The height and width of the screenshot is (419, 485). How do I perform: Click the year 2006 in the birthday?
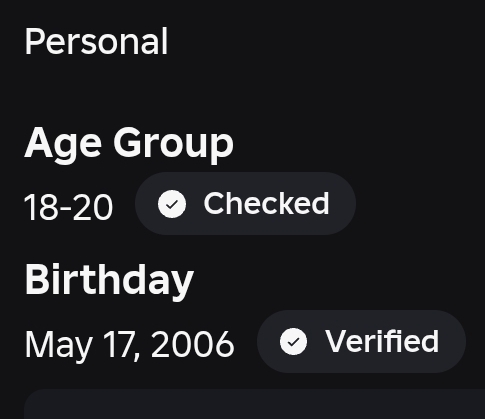point(193,344)
